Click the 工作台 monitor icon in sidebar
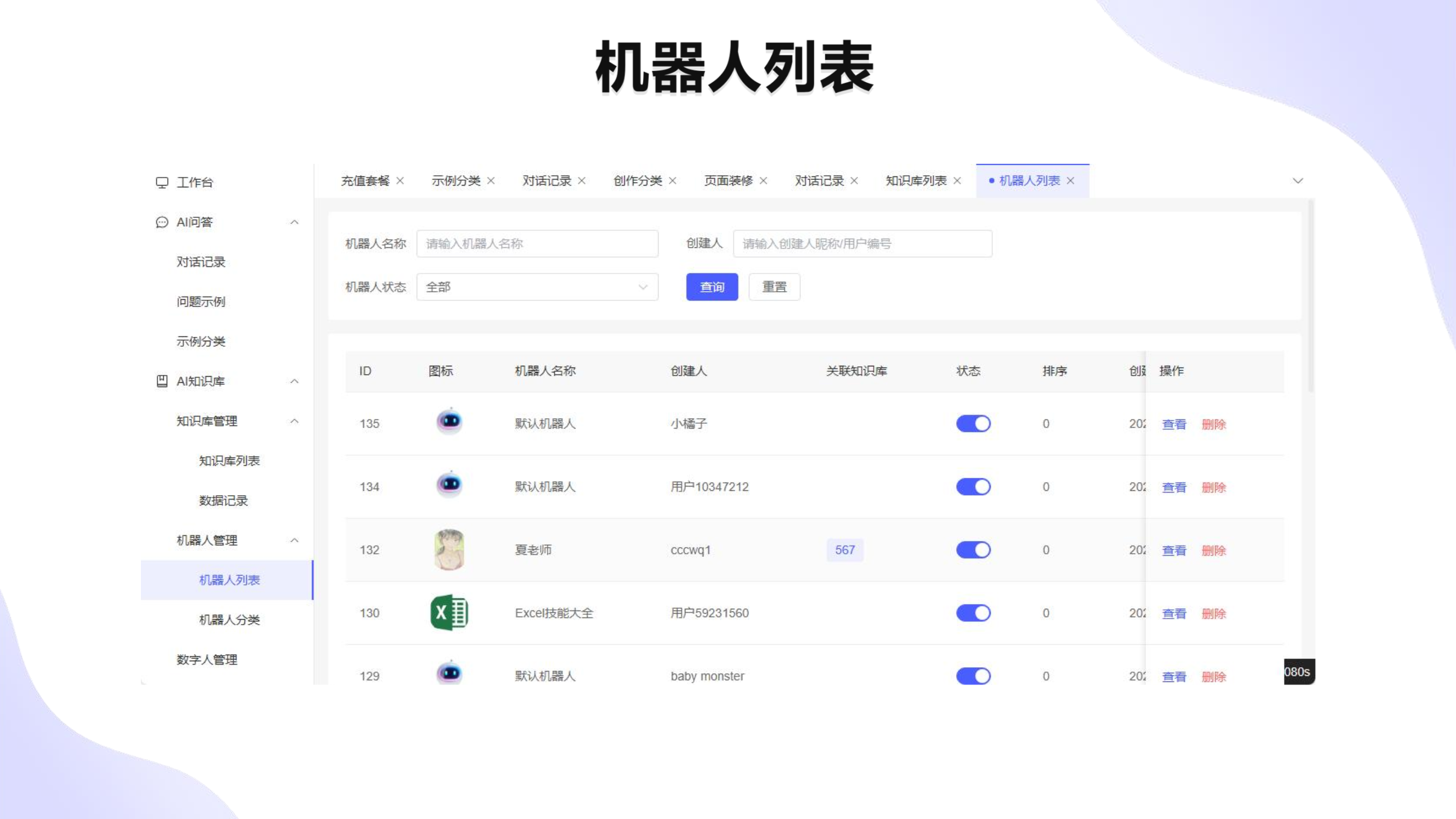Viewport: 1456px width, 819px height. (x=162, y=182)
